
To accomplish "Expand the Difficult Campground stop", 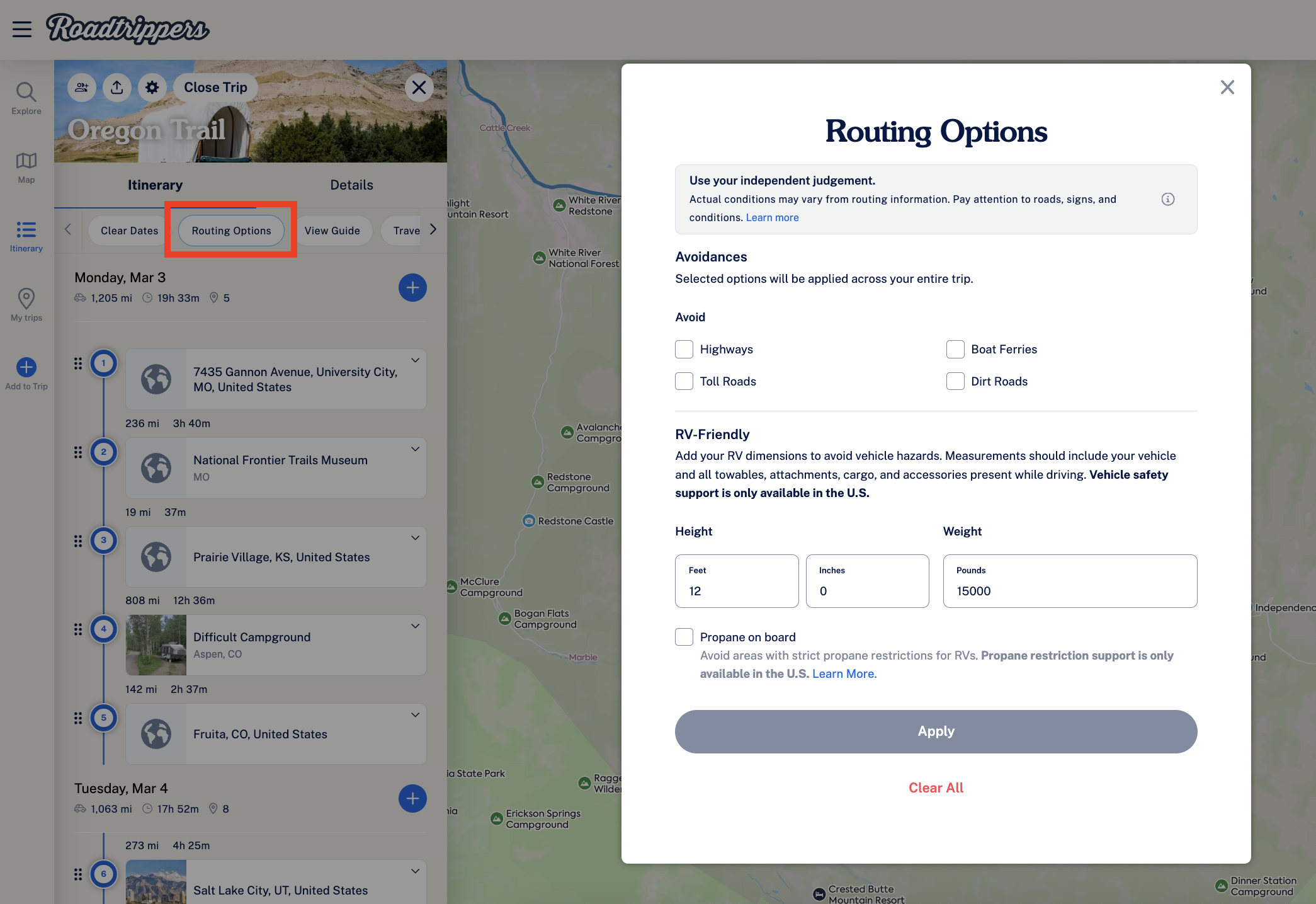I will point(415,626).
